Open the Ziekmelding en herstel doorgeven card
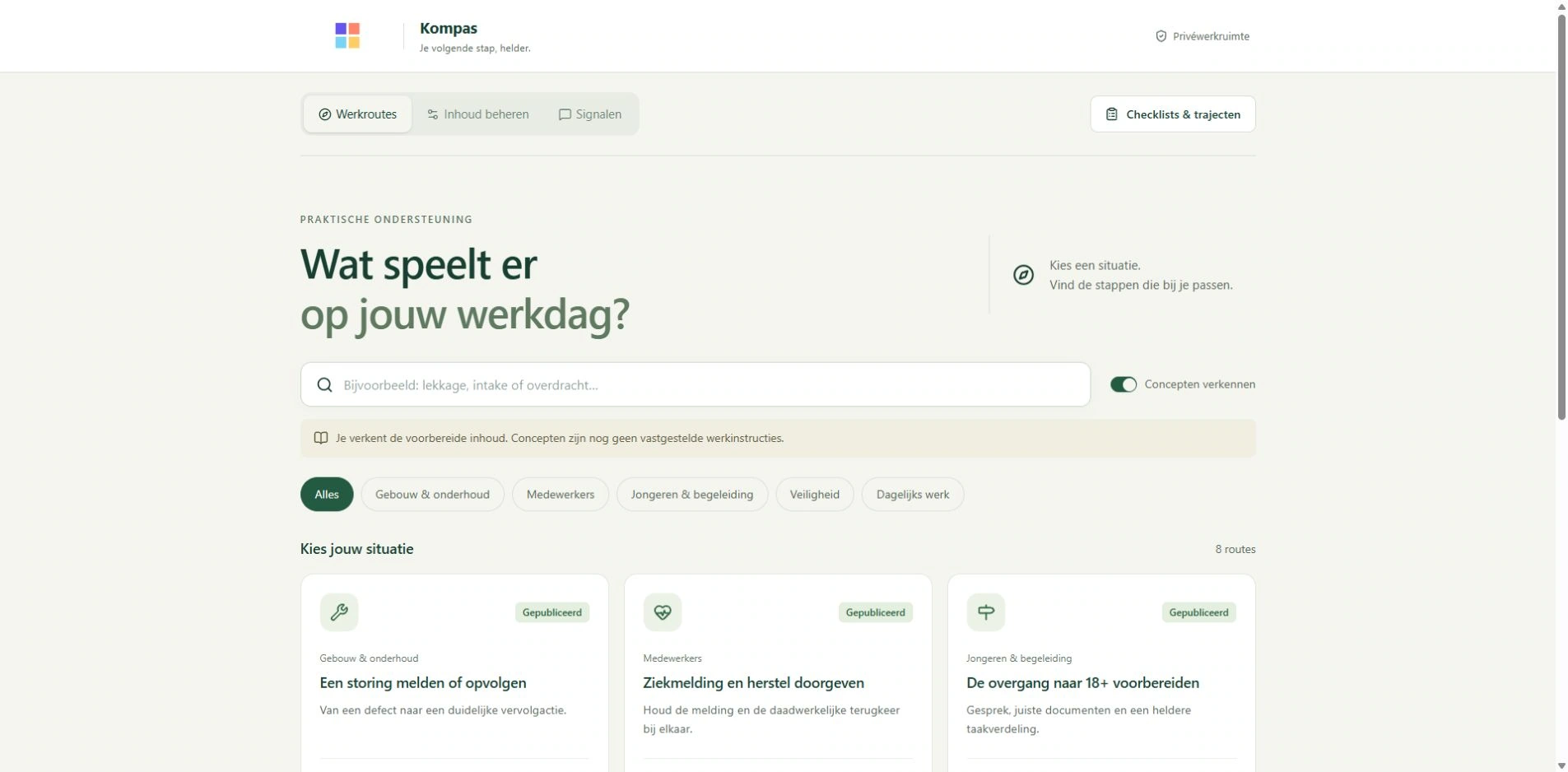1568x772 pixels. (x=778, y=673)
